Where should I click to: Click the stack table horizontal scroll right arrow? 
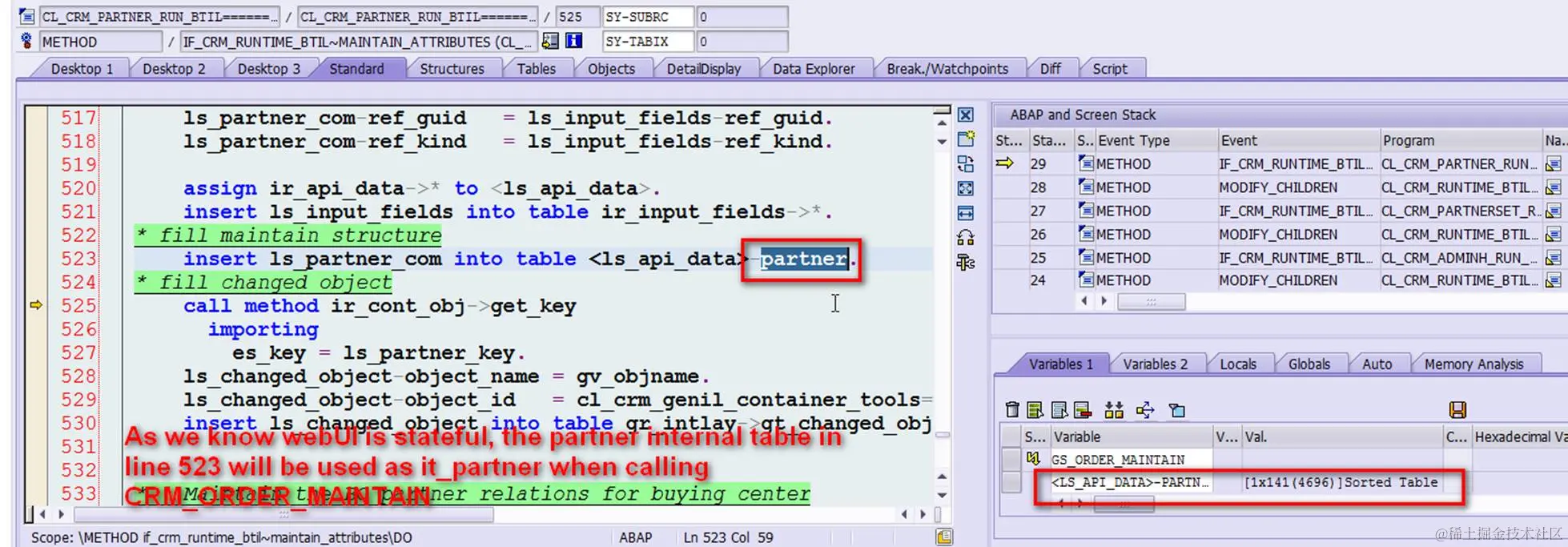tap(1104, 301)
